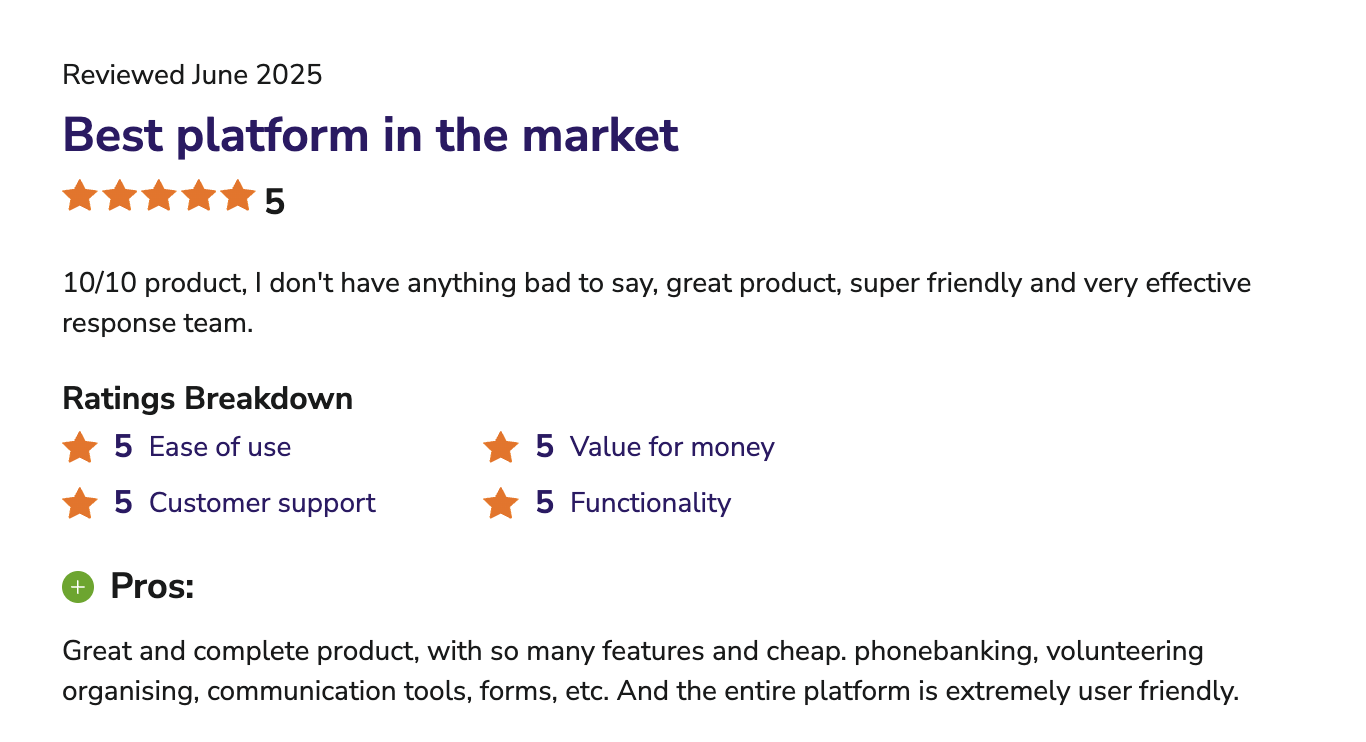The height and width of the screenshot is (742, 1366).
Task: Click the second star in overall rating
Action: pos(119,196)
